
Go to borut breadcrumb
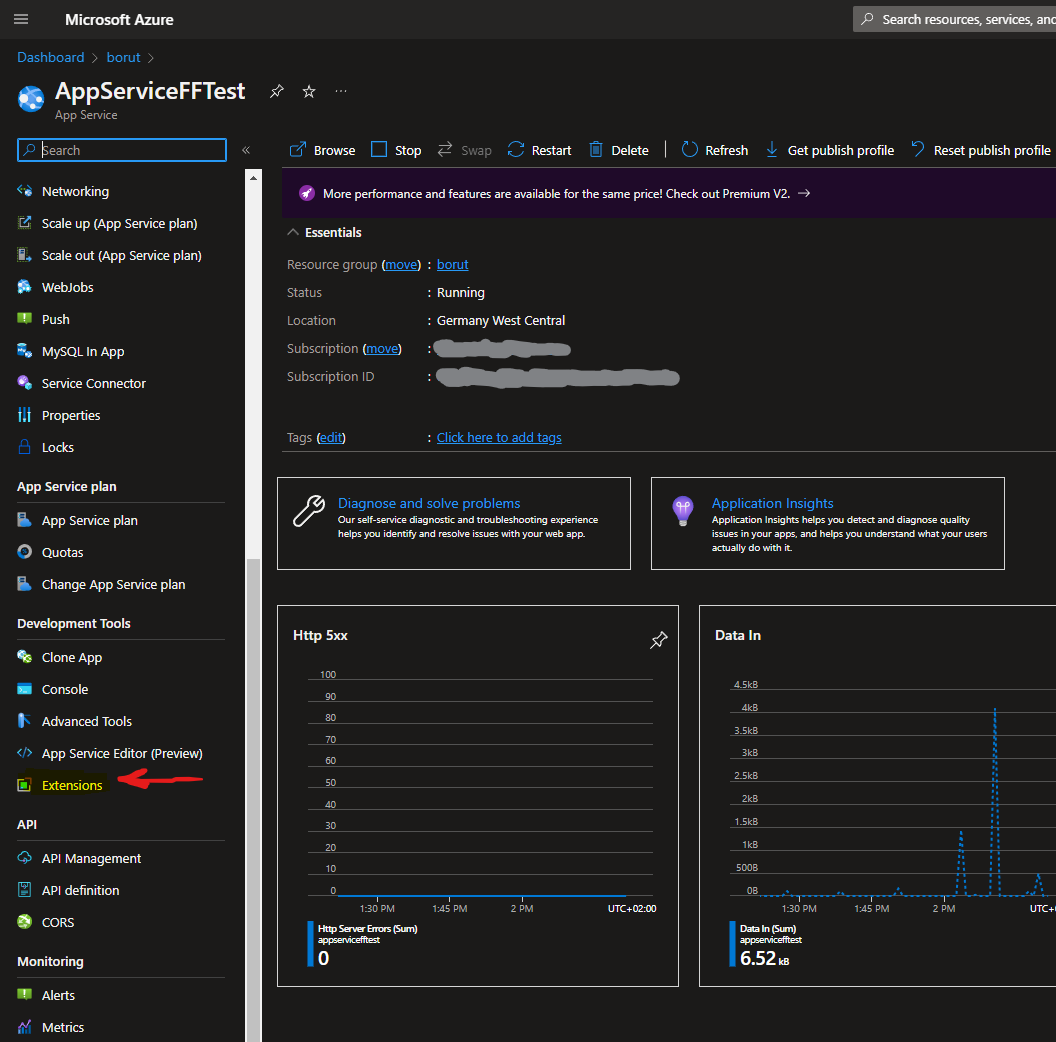pos(123,57)
